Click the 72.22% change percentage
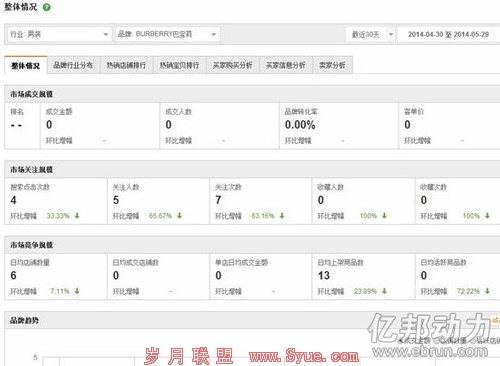 (x=468, y=291)
